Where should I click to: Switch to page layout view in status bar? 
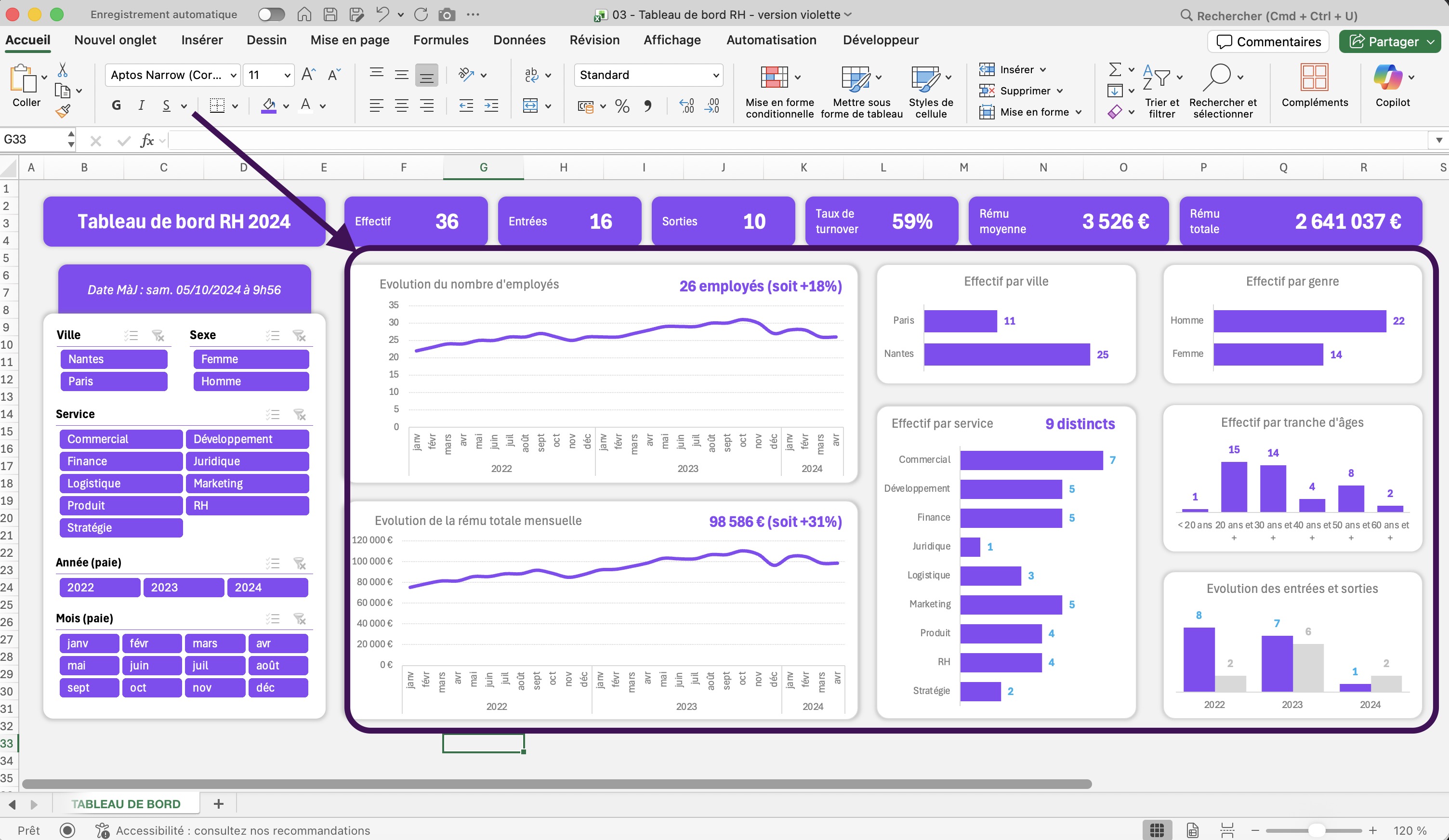[1192, 830]
